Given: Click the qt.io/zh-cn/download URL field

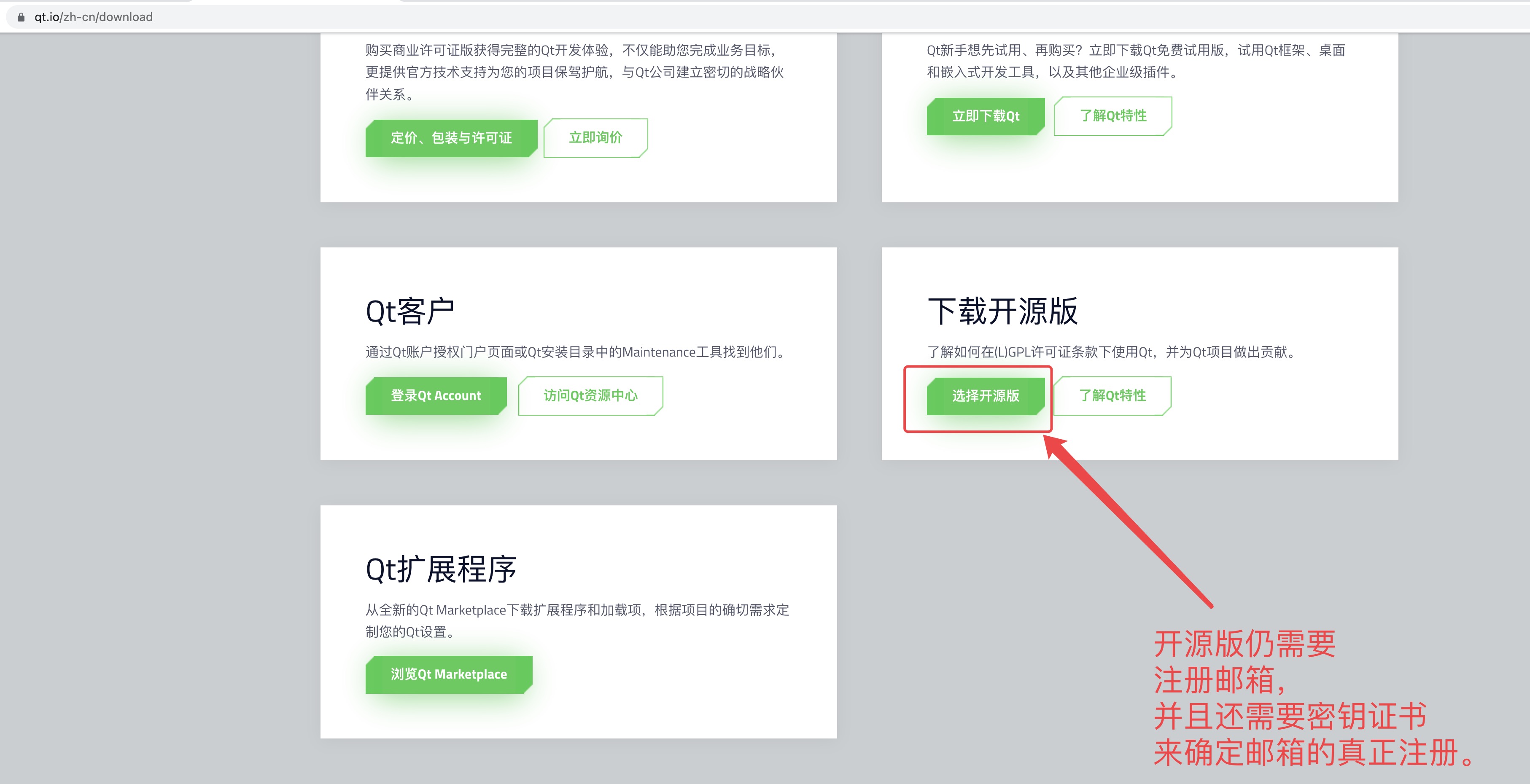Looking at the screenshot, I should pyautogui.click(x=93, y=17).
